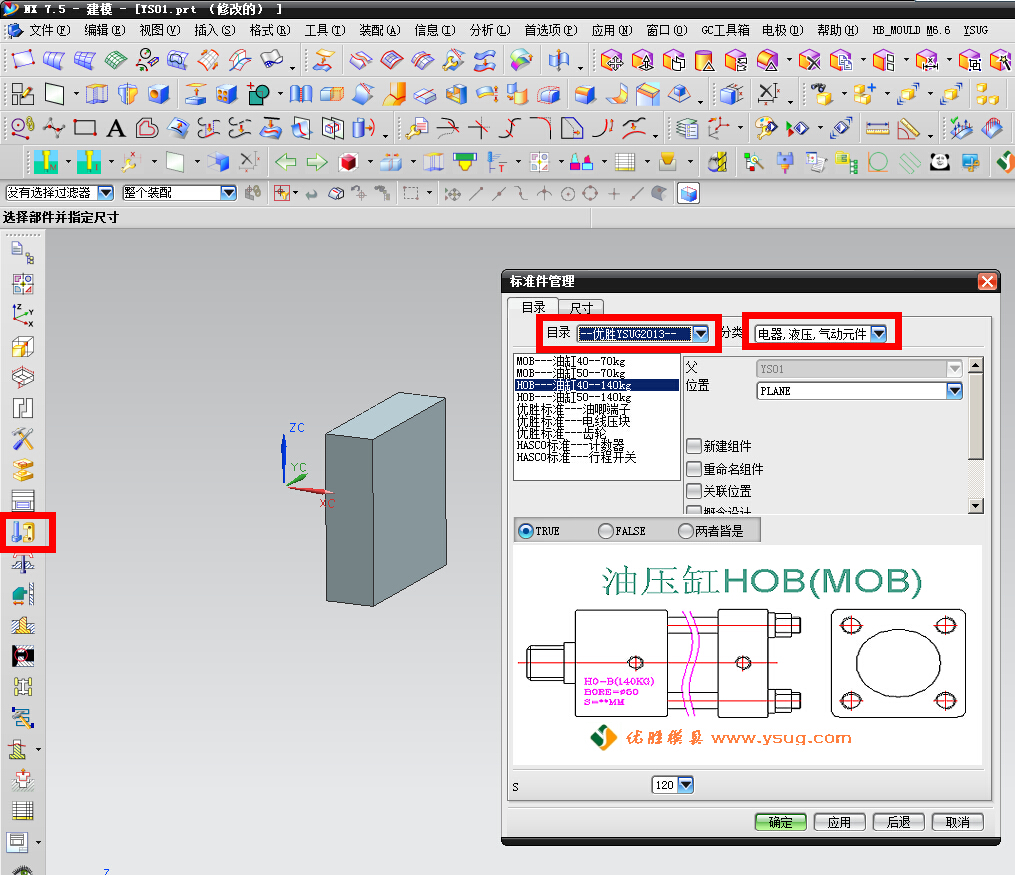The image size is (1015, 875).
Task: Click the heart-shaped curve icon
Action: [x=147, y=128]
